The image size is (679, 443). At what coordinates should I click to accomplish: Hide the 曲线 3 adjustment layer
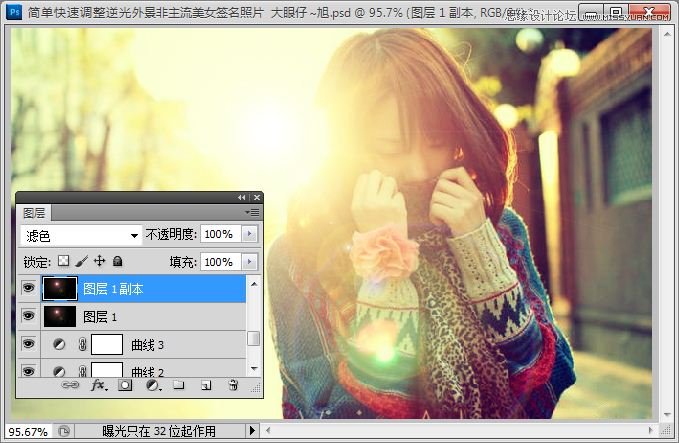pyautogui.click(x=29, y=344)
